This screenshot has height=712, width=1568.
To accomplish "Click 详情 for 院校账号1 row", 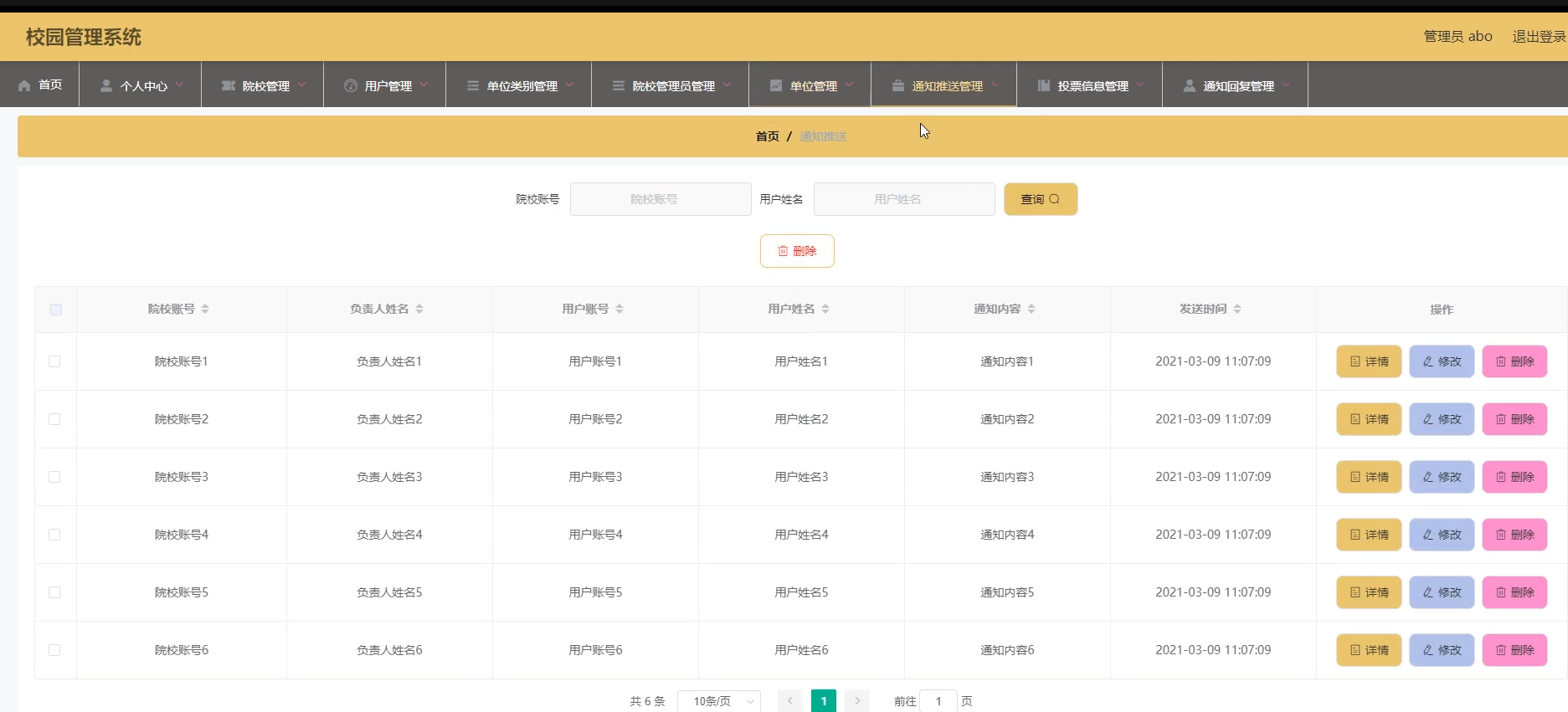I will (1369, 361).
